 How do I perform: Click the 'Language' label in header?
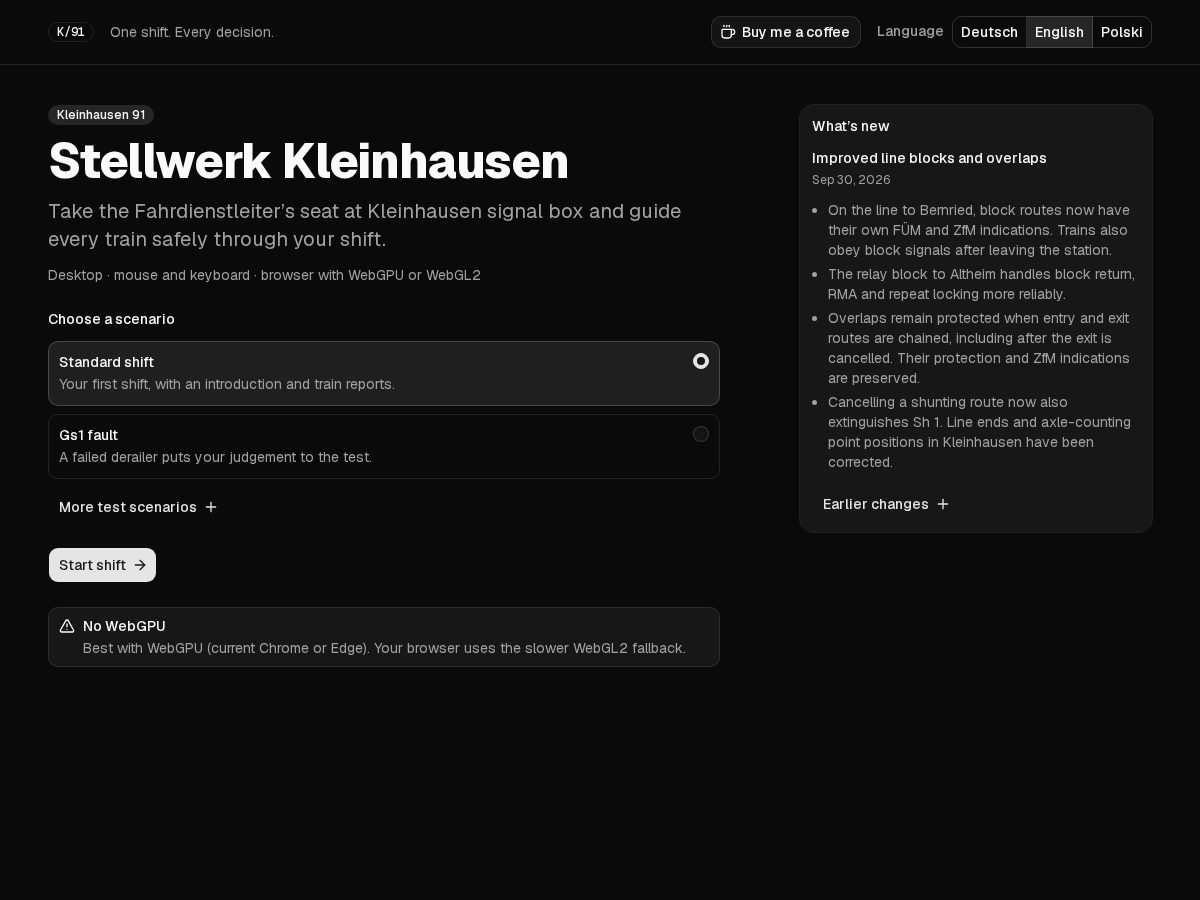910,31
